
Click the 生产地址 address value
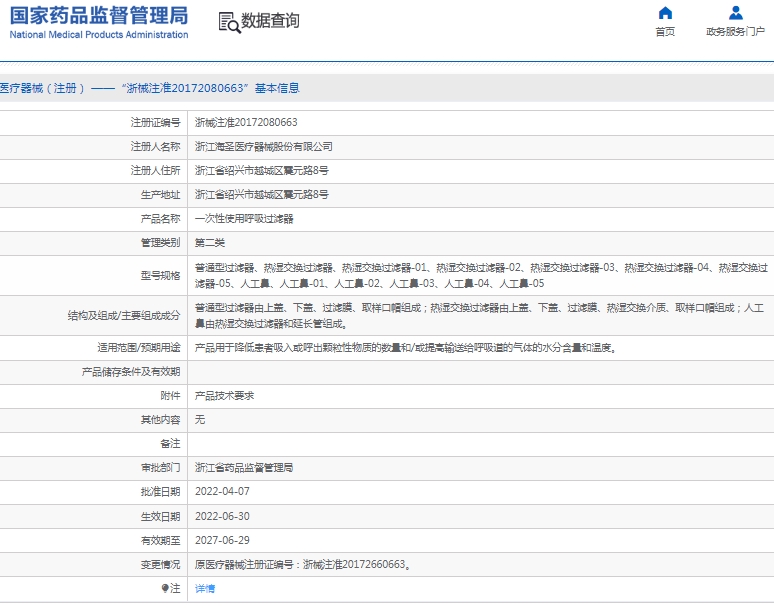[x=262, y=194]
